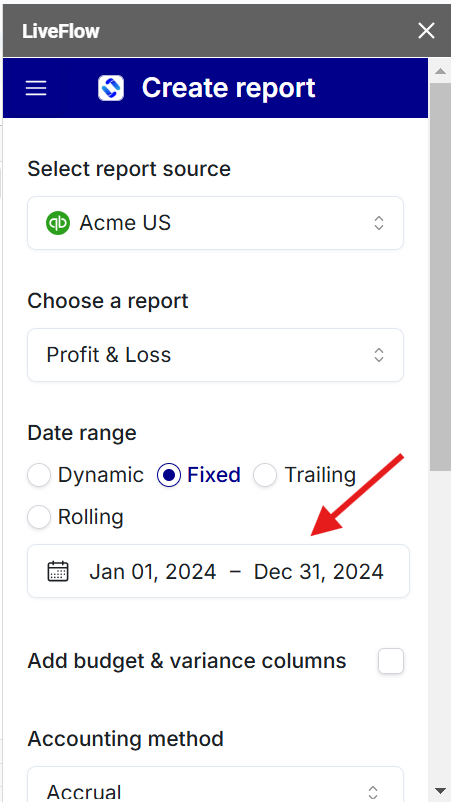Click the scrollbar up arrow

coord(440,71)
